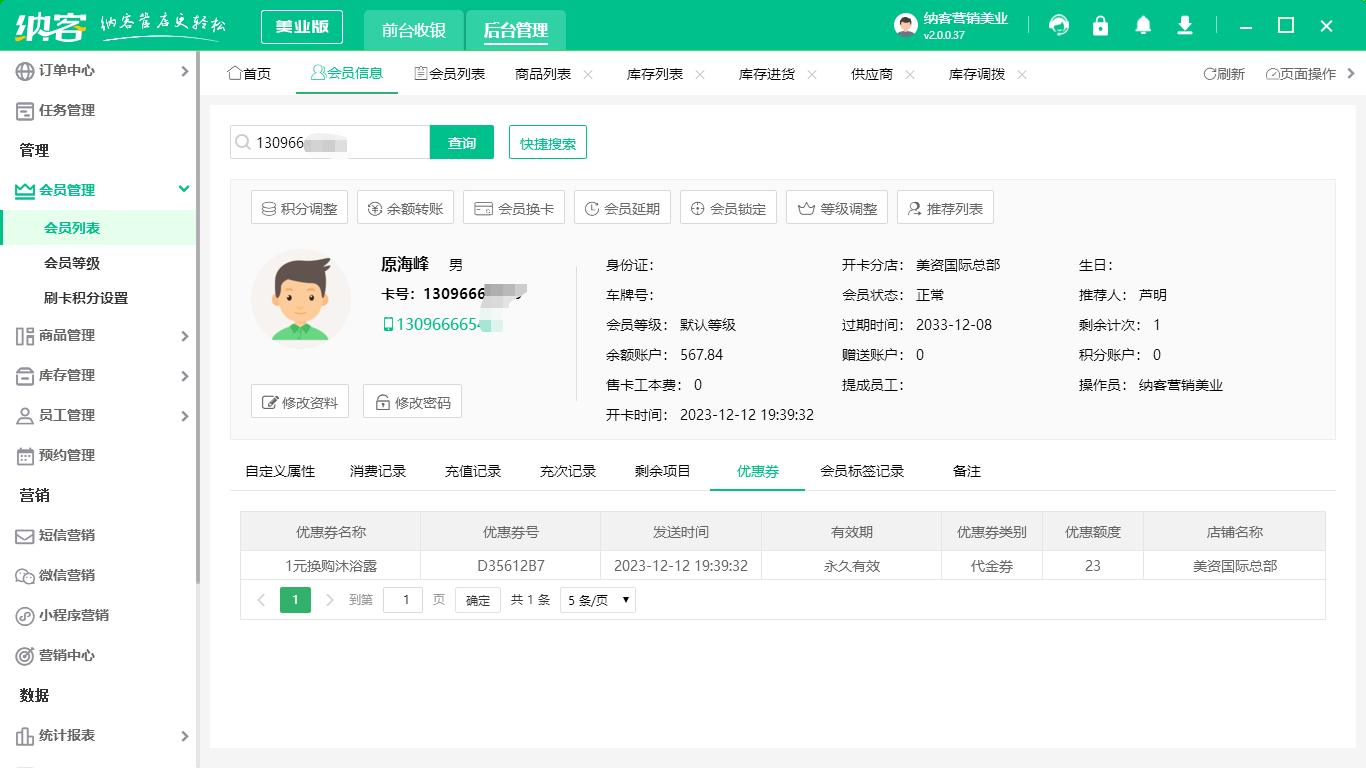The height and width of the screenshot is (768, 1366).
Task: Click the member avatar picture
Action: [x=300, y=299]
